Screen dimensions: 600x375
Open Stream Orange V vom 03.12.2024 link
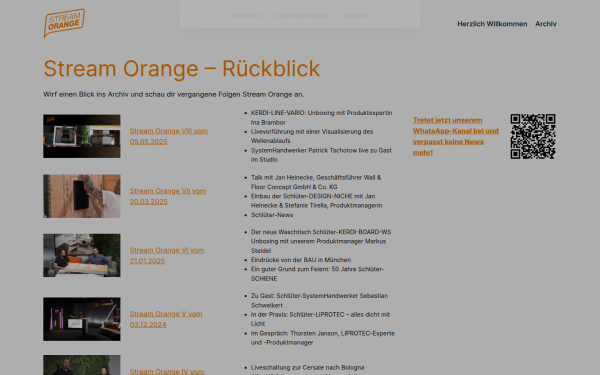[166, 319]
